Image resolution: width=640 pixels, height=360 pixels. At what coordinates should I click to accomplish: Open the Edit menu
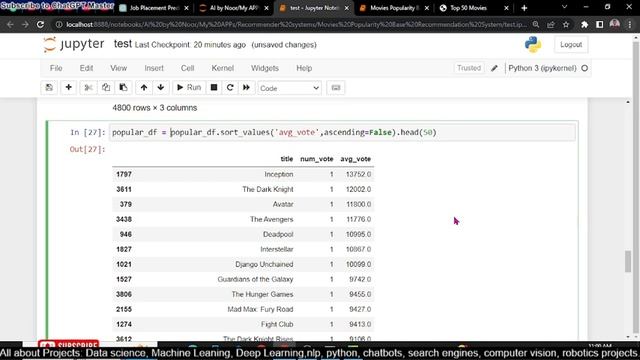pos(86,68)
